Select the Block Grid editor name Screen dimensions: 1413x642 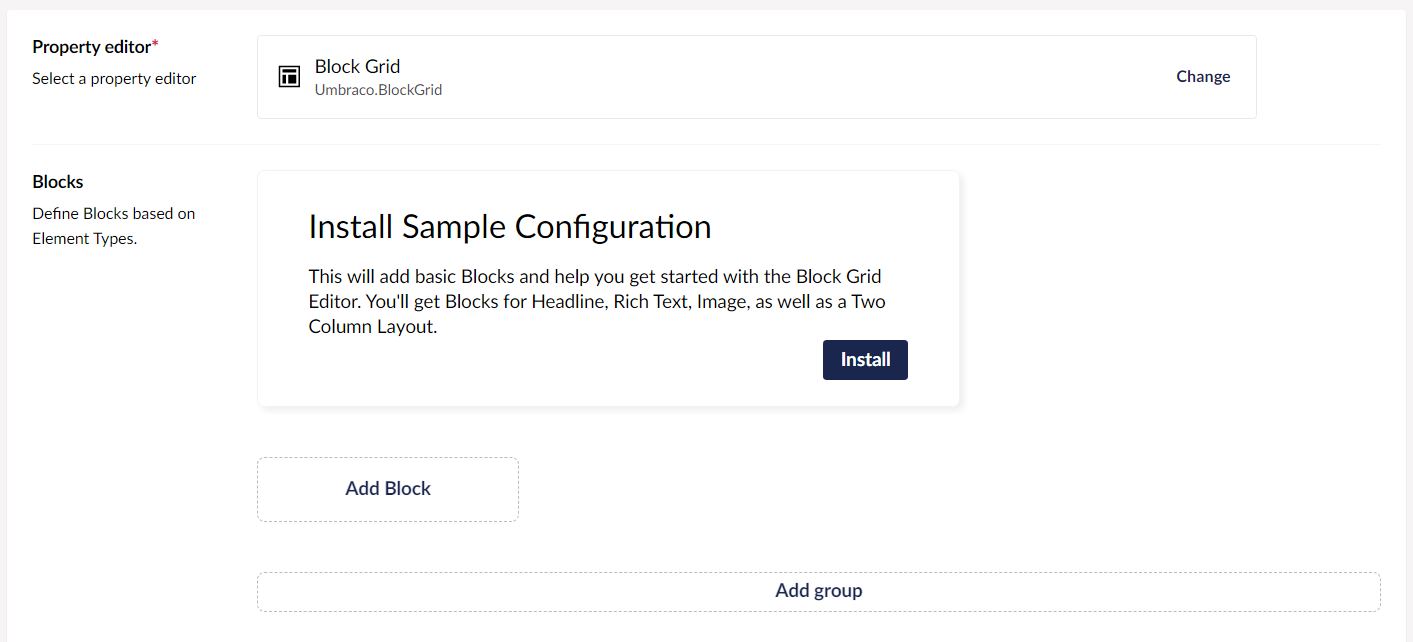coord(357,67)
